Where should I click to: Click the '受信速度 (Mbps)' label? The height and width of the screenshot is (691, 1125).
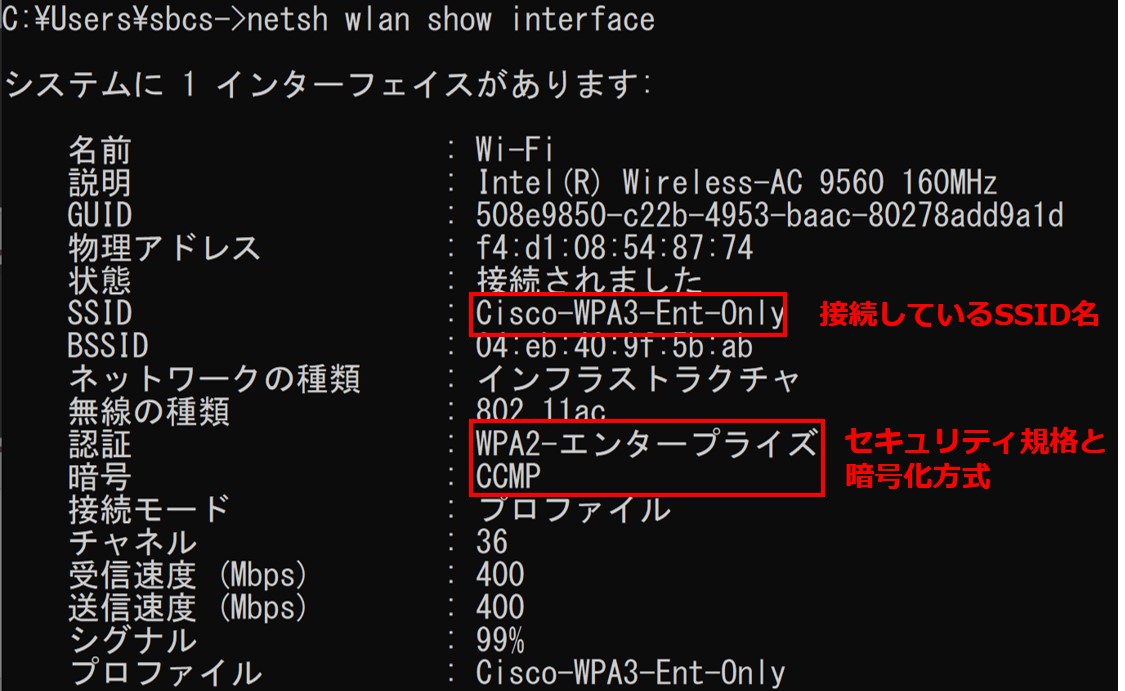point(187,575)
